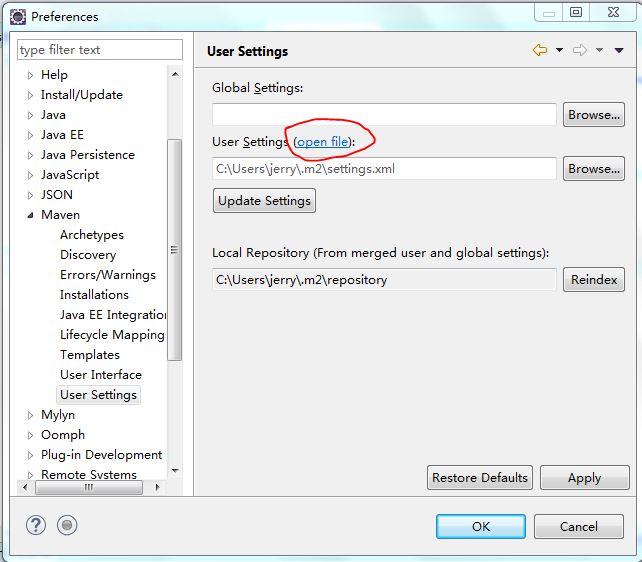Click the Apply button
The height and width of the screenshot is (562, 642).
[584, 478]
